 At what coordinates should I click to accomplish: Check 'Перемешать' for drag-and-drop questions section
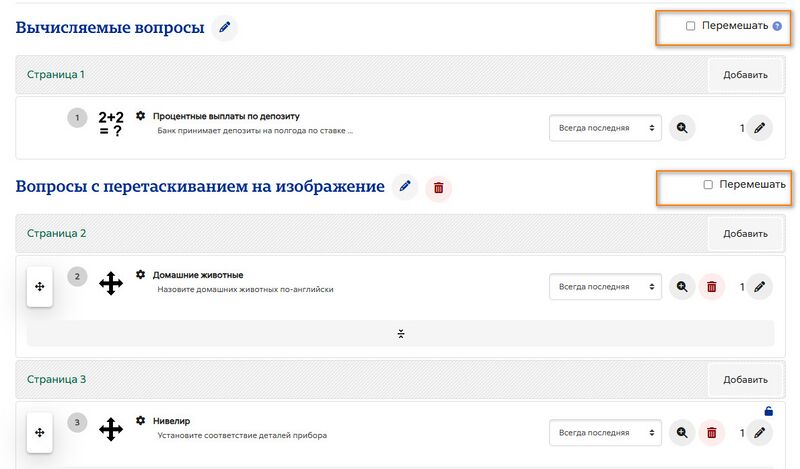tap(708, 185)
